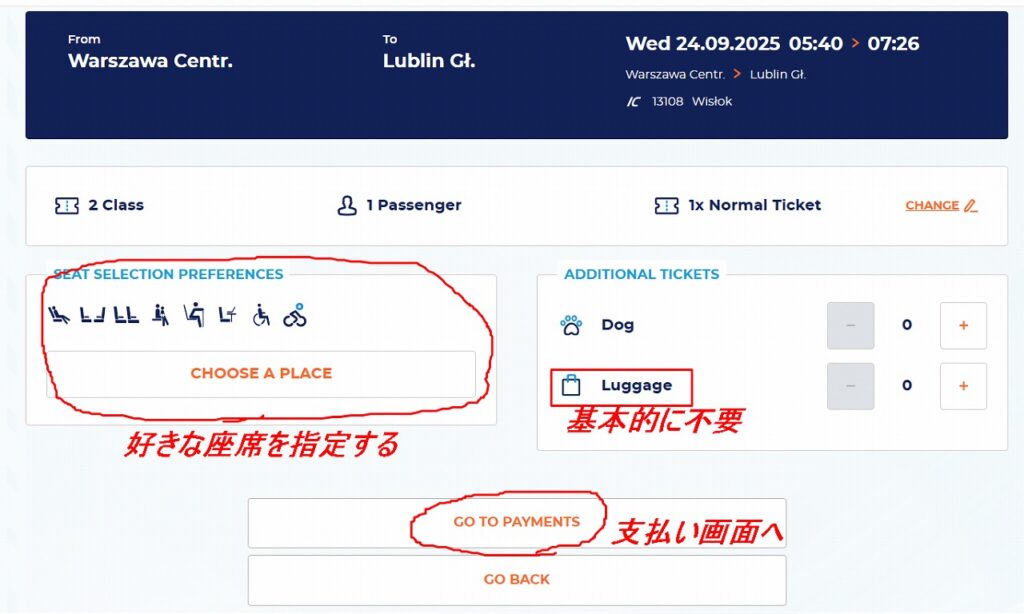The width and height of the screenshot is (1024, 614).
Task: Decrease the Luggage ticket count
Action: coord(850,386)
